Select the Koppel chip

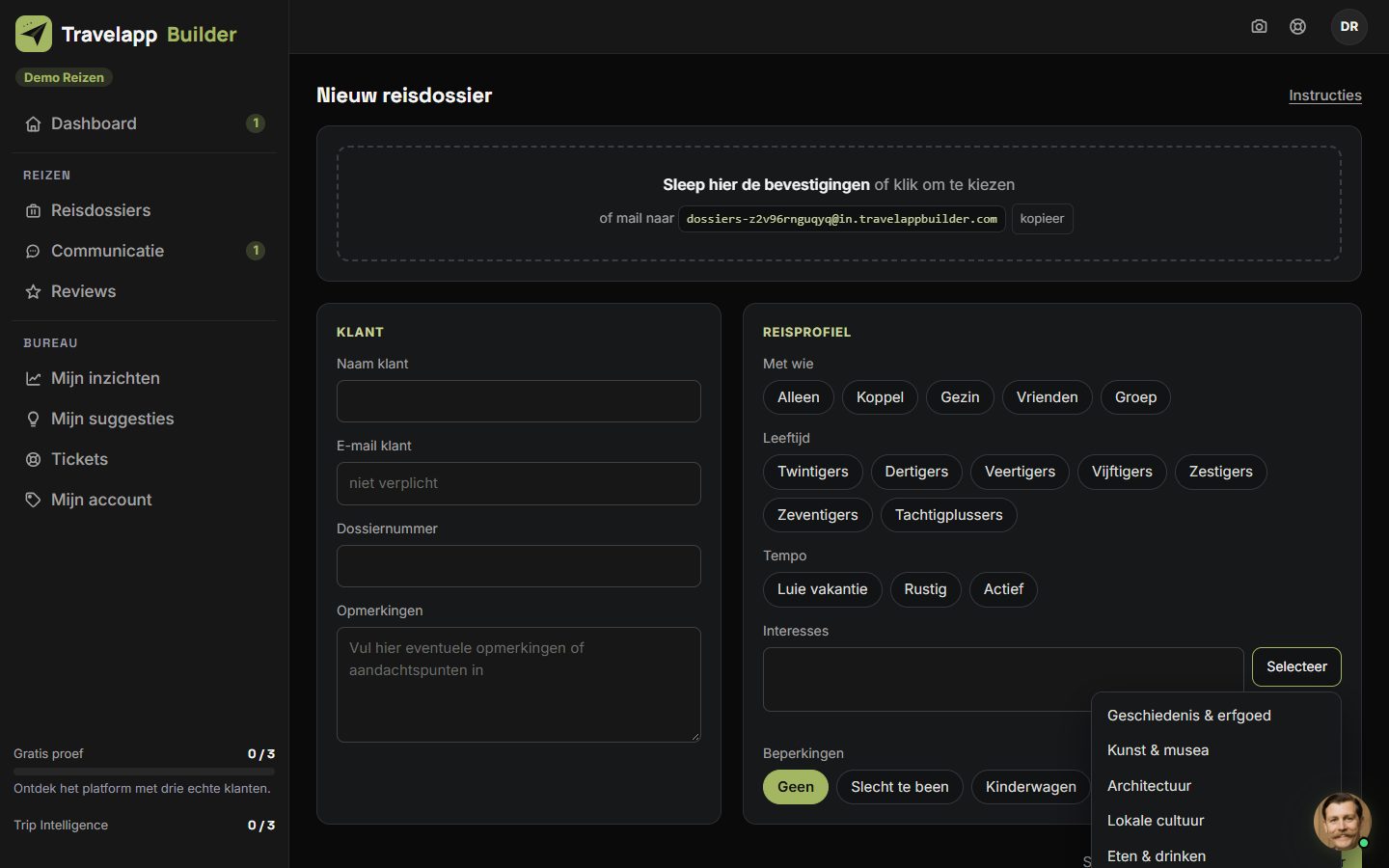880,397
